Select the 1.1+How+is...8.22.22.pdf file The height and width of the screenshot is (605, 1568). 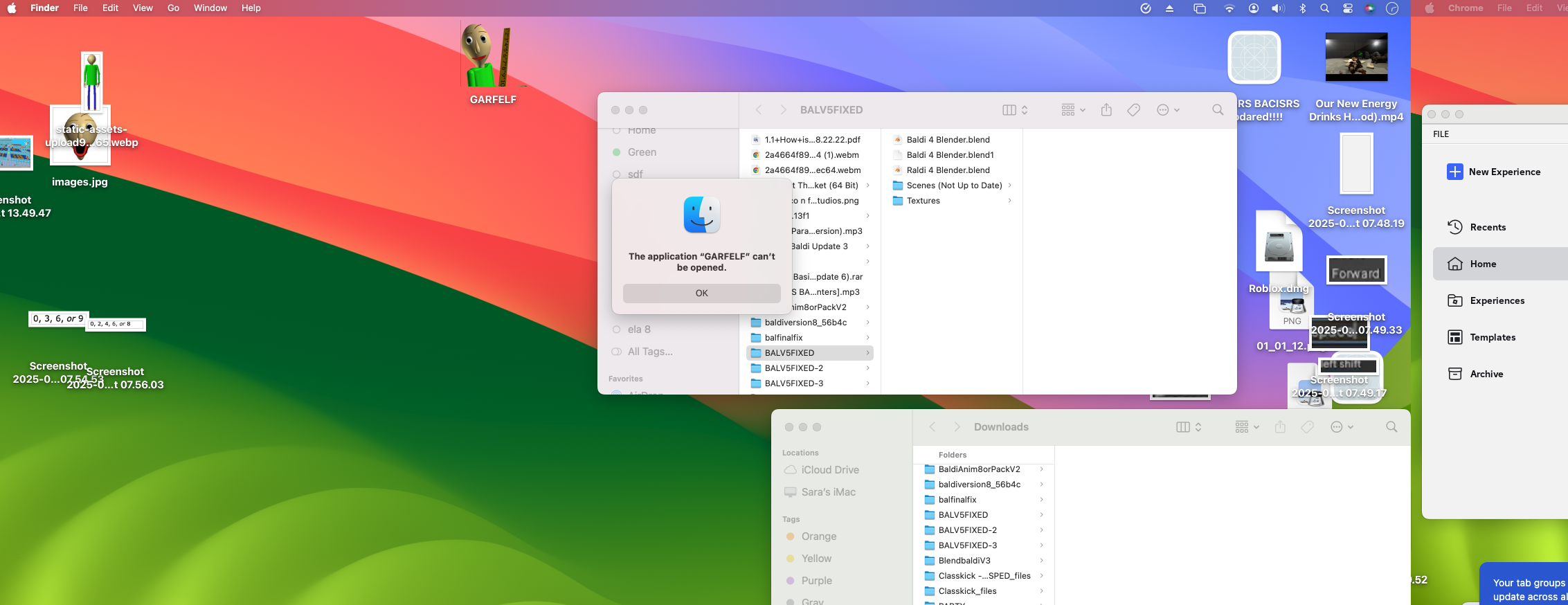pos(812,140)
